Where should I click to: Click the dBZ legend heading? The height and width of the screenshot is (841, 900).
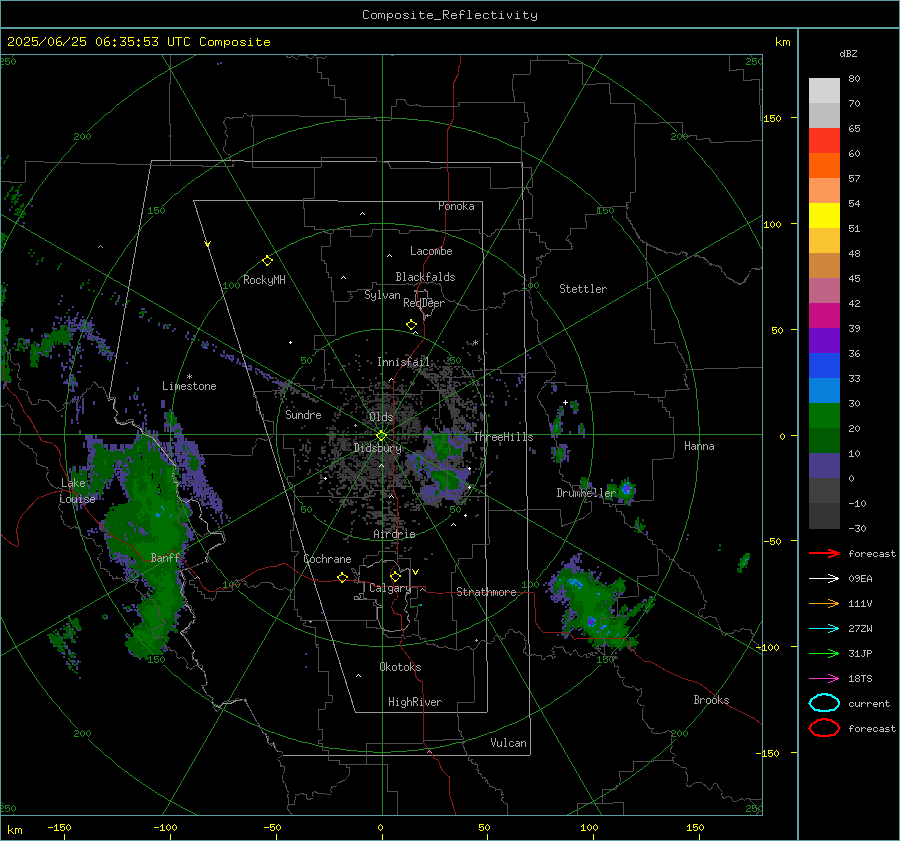(x=848, y=53)
